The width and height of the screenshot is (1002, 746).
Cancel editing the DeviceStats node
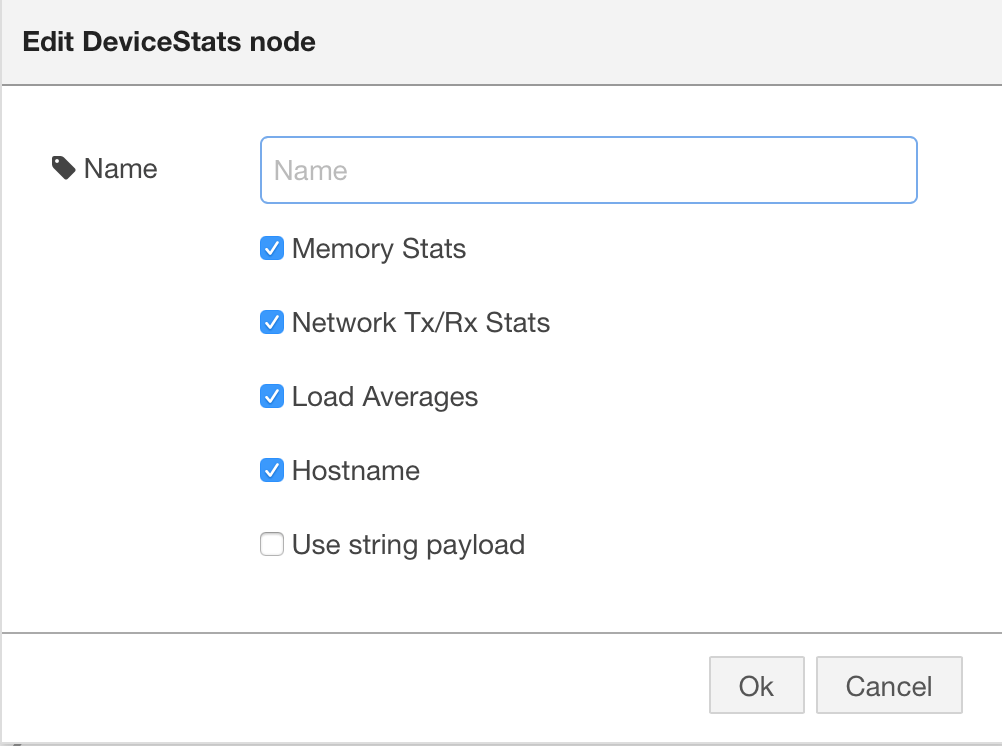point(888,685)
